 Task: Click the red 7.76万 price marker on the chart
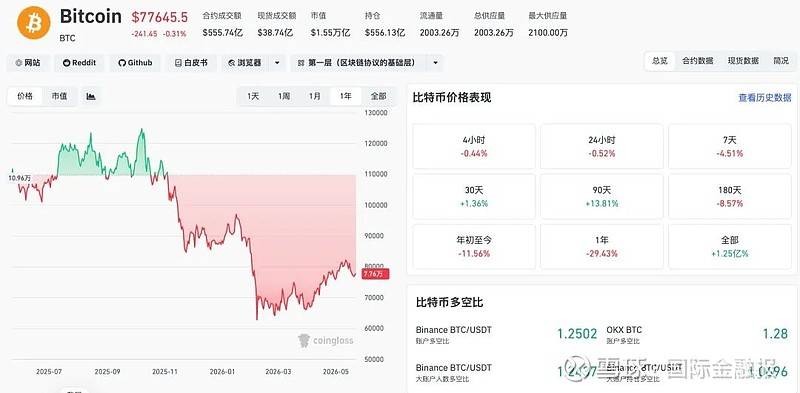375,274
